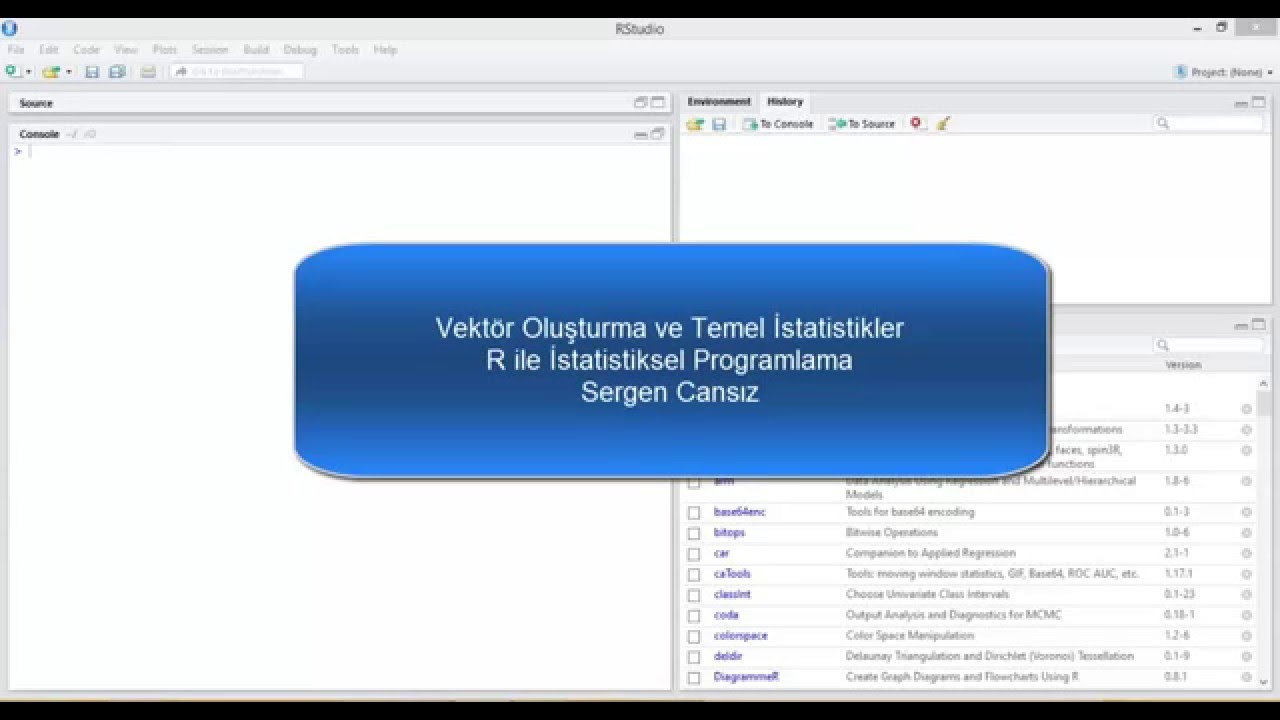The height and width of the screenshot is (720, 1280).
Task: Minimize the Packages pane
Action: coord(1241,326)
